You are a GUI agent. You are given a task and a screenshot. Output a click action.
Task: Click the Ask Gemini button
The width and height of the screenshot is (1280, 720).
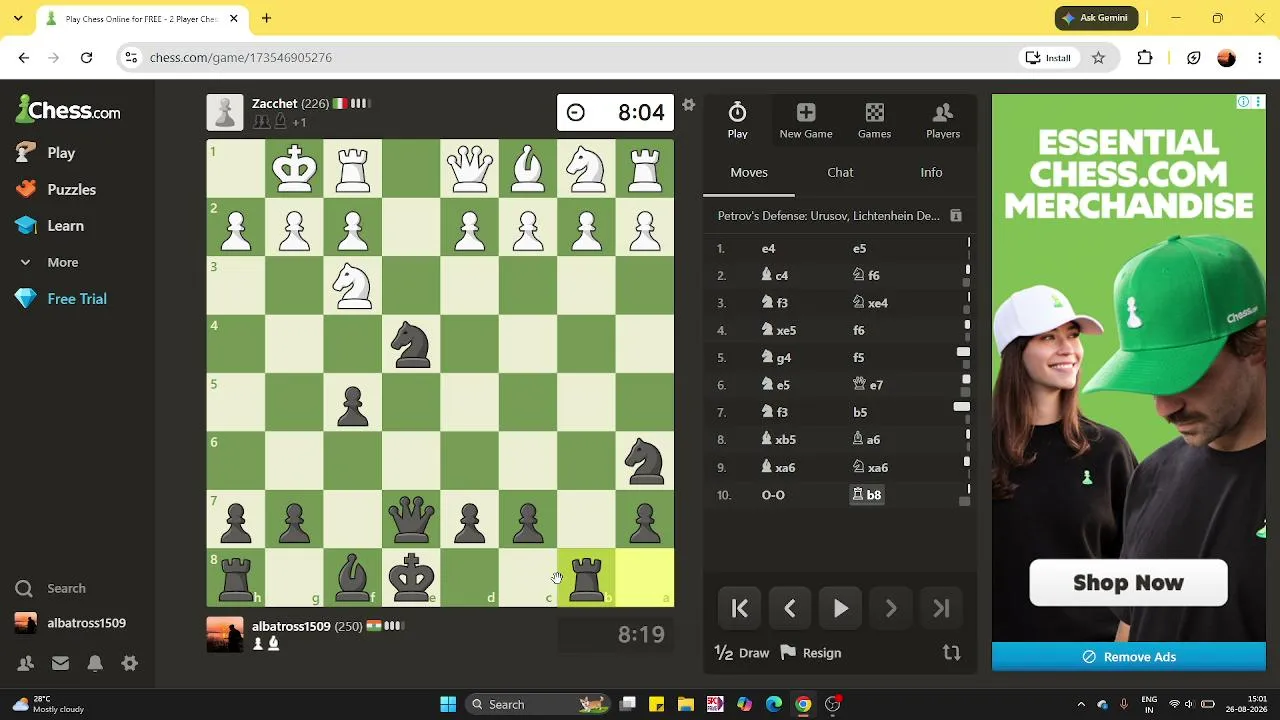pos(1097,18)
